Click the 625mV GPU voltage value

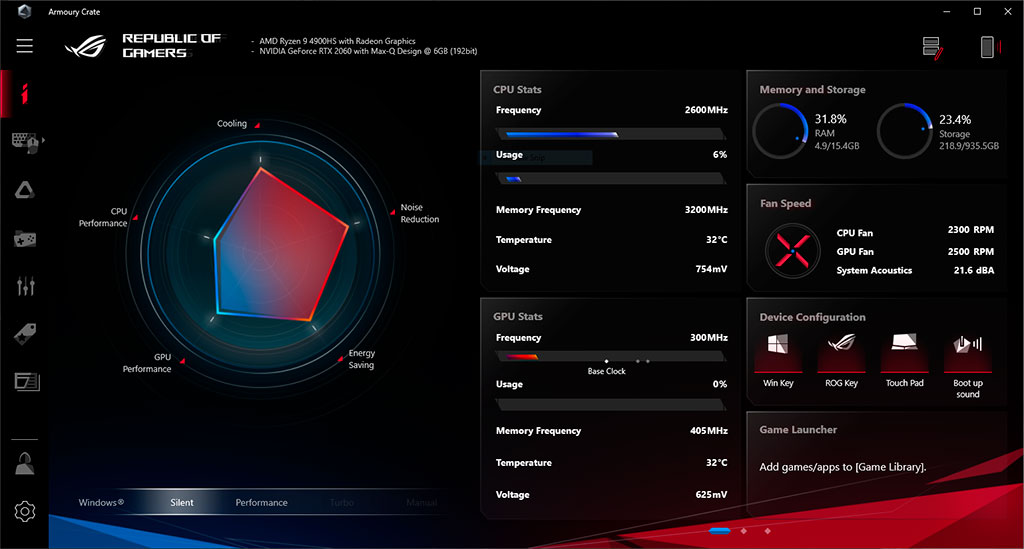pyautogui.click(x=711, y=495)
